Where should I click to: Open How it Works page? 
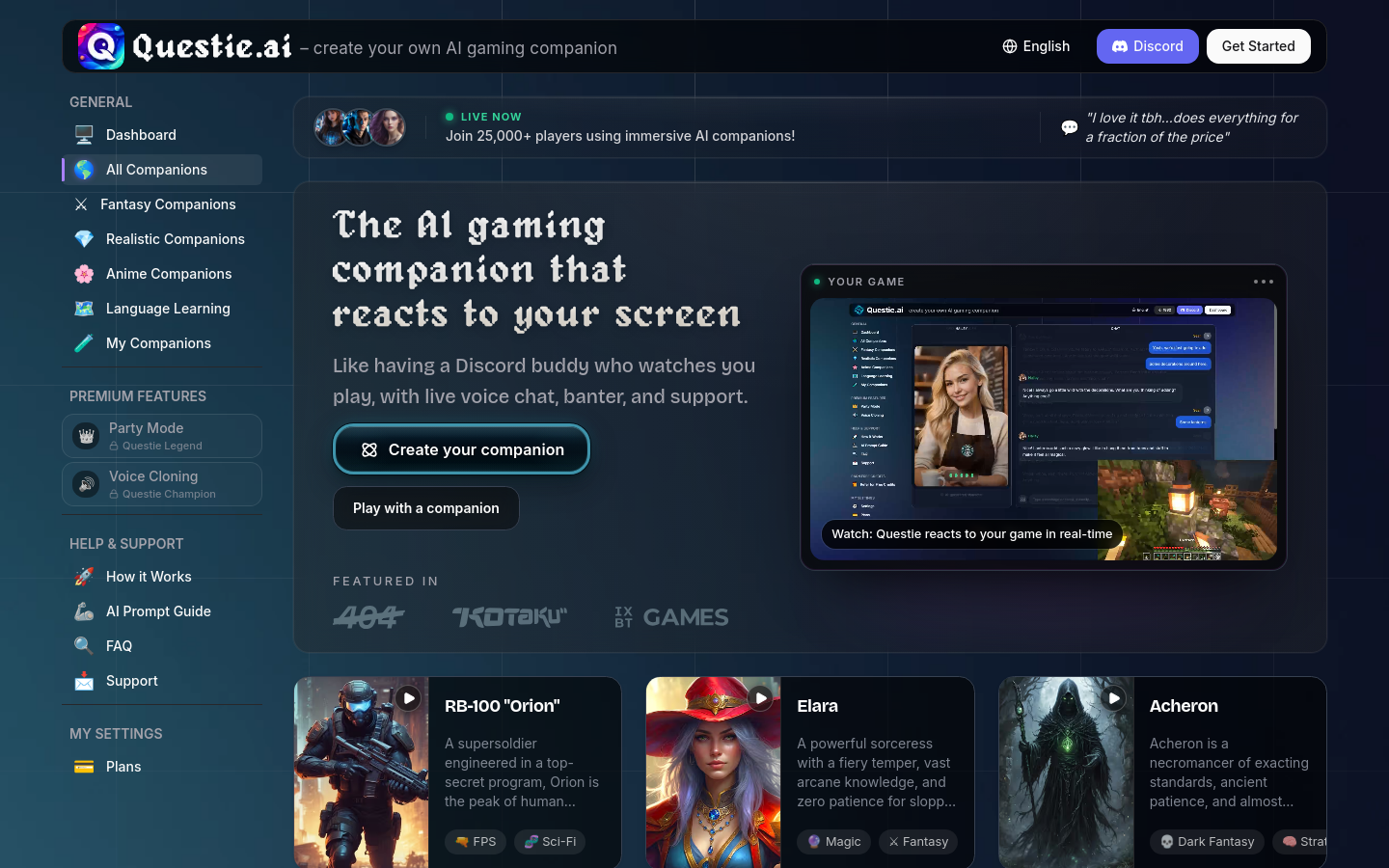coord(162,577)
